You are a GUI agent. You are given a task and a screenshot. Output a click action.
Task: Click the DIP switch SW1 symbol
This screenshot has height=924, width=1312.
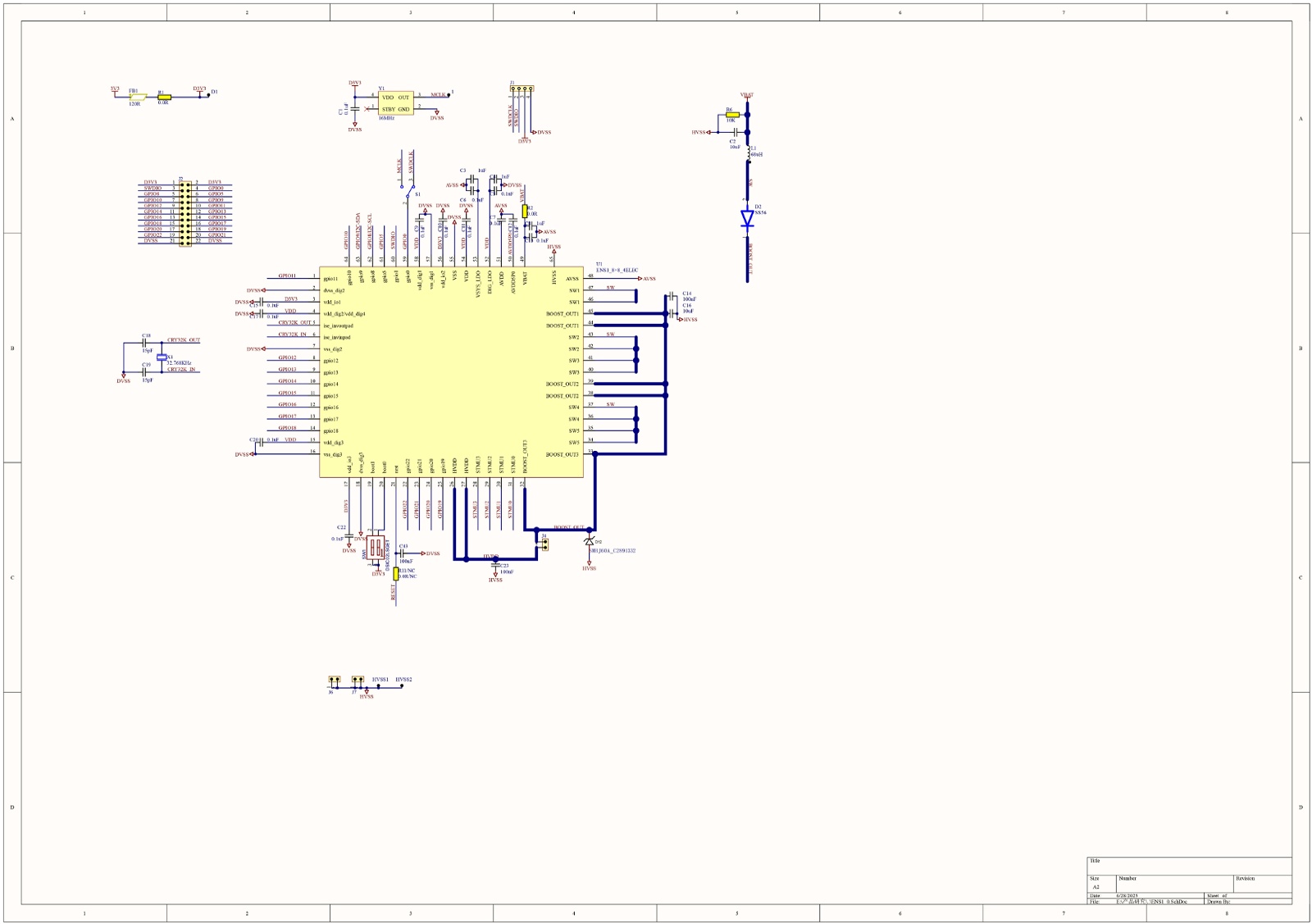click(376, 547)
